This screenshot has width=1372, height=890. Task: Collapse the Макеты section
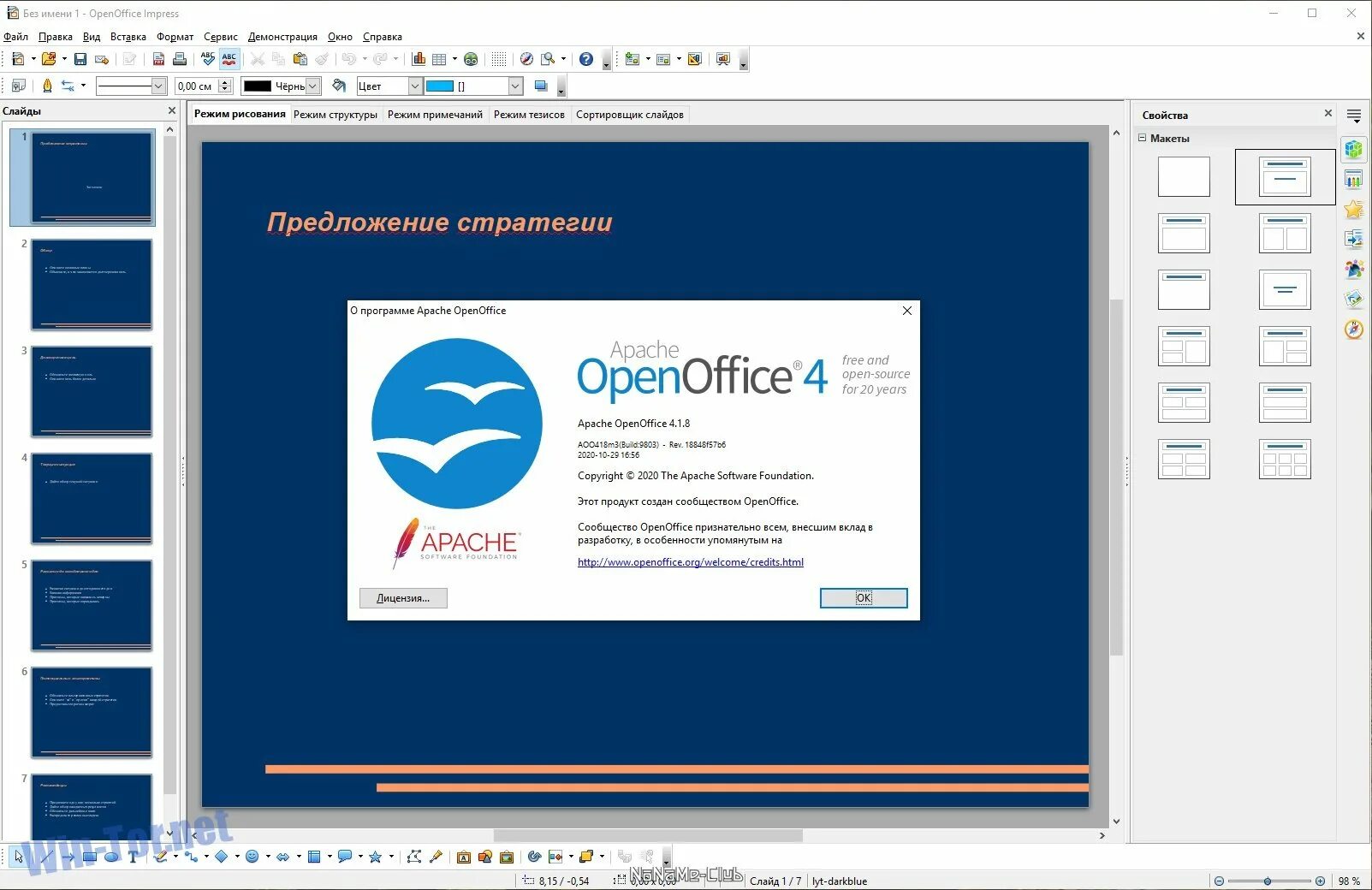click(1142, 138)
